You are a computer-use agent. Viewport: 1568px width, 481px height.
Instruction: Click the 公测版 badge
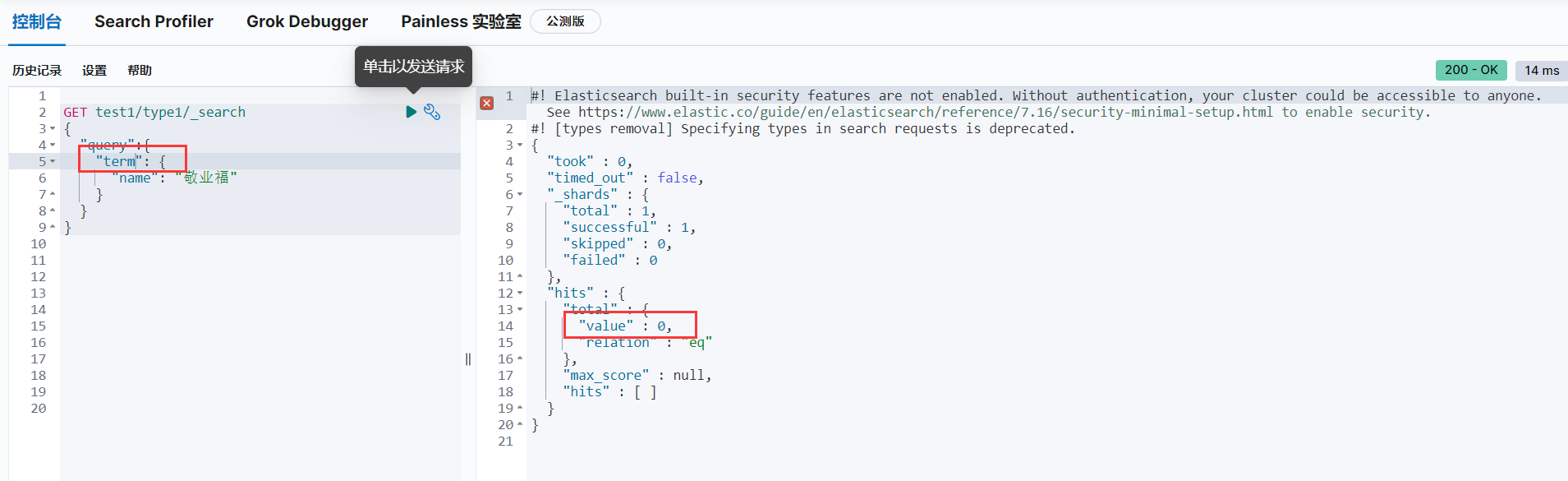[566, 21]
